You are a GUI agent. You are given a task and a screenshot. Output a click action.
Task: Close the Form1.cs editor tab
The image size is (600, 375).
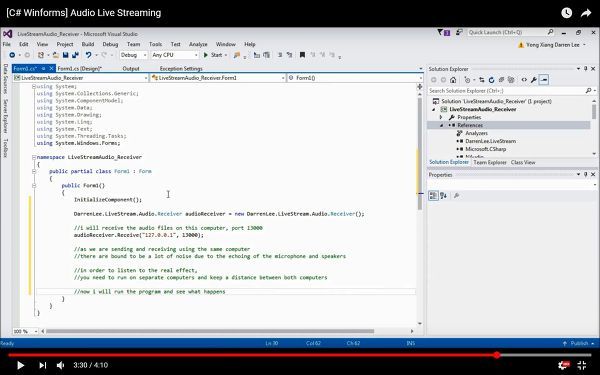pyautogui.click(x=52, y=68)
